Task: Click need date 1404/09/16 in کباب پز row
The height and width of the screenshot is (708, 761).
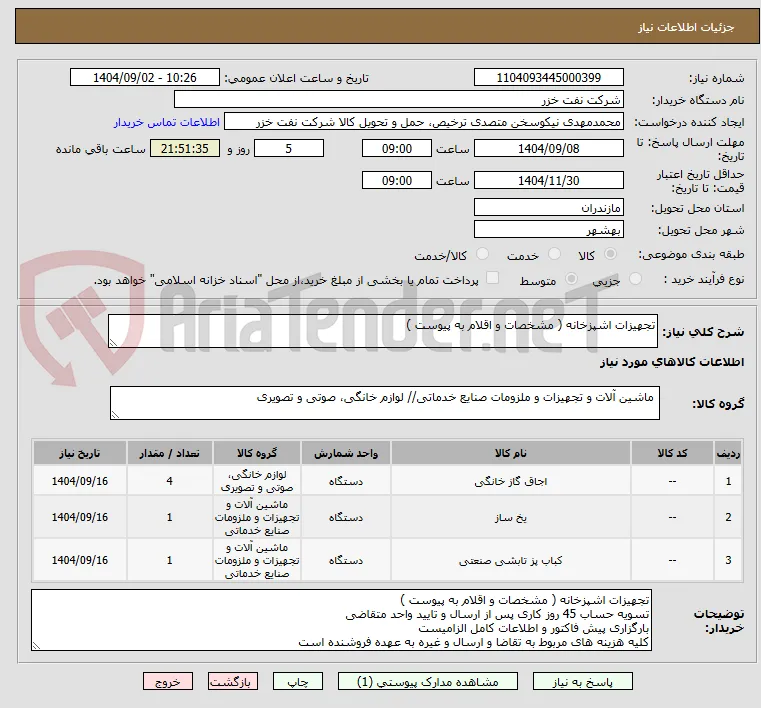Action: point(80,560)
